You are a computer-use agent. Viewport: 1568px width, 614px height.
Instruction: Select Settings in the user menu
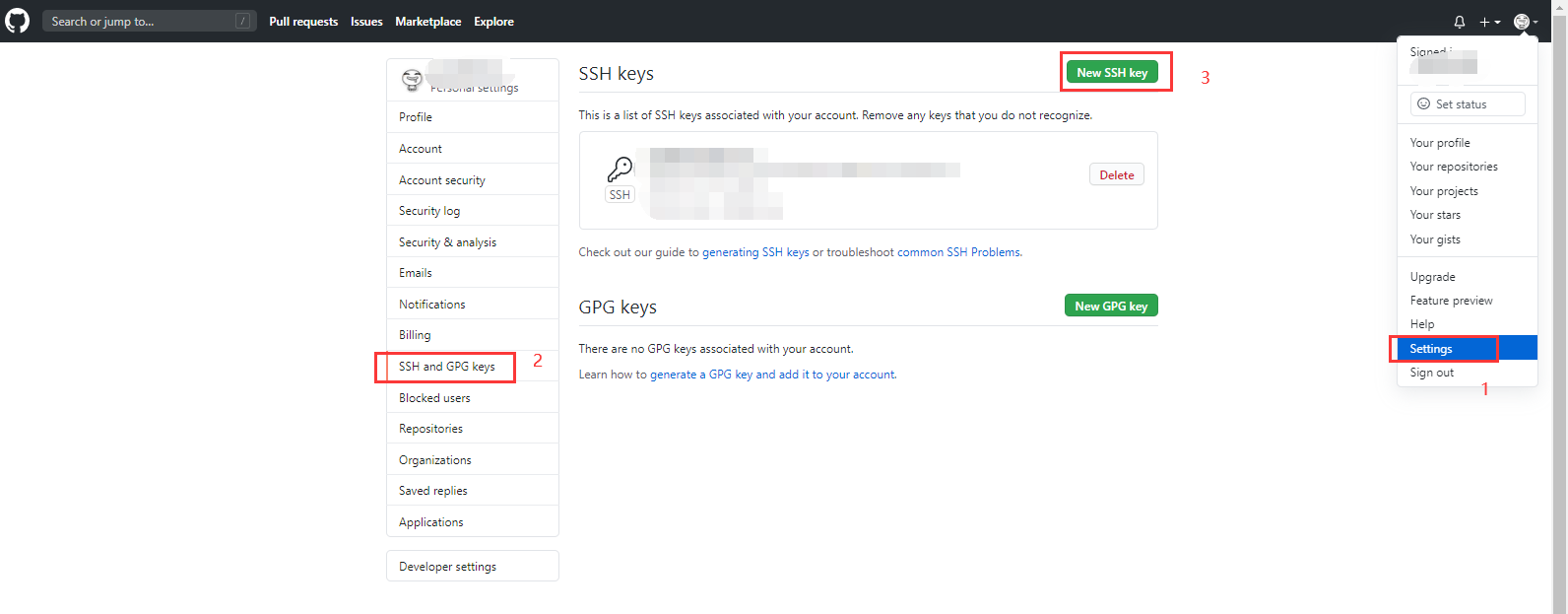click(x=1431, y=349)
